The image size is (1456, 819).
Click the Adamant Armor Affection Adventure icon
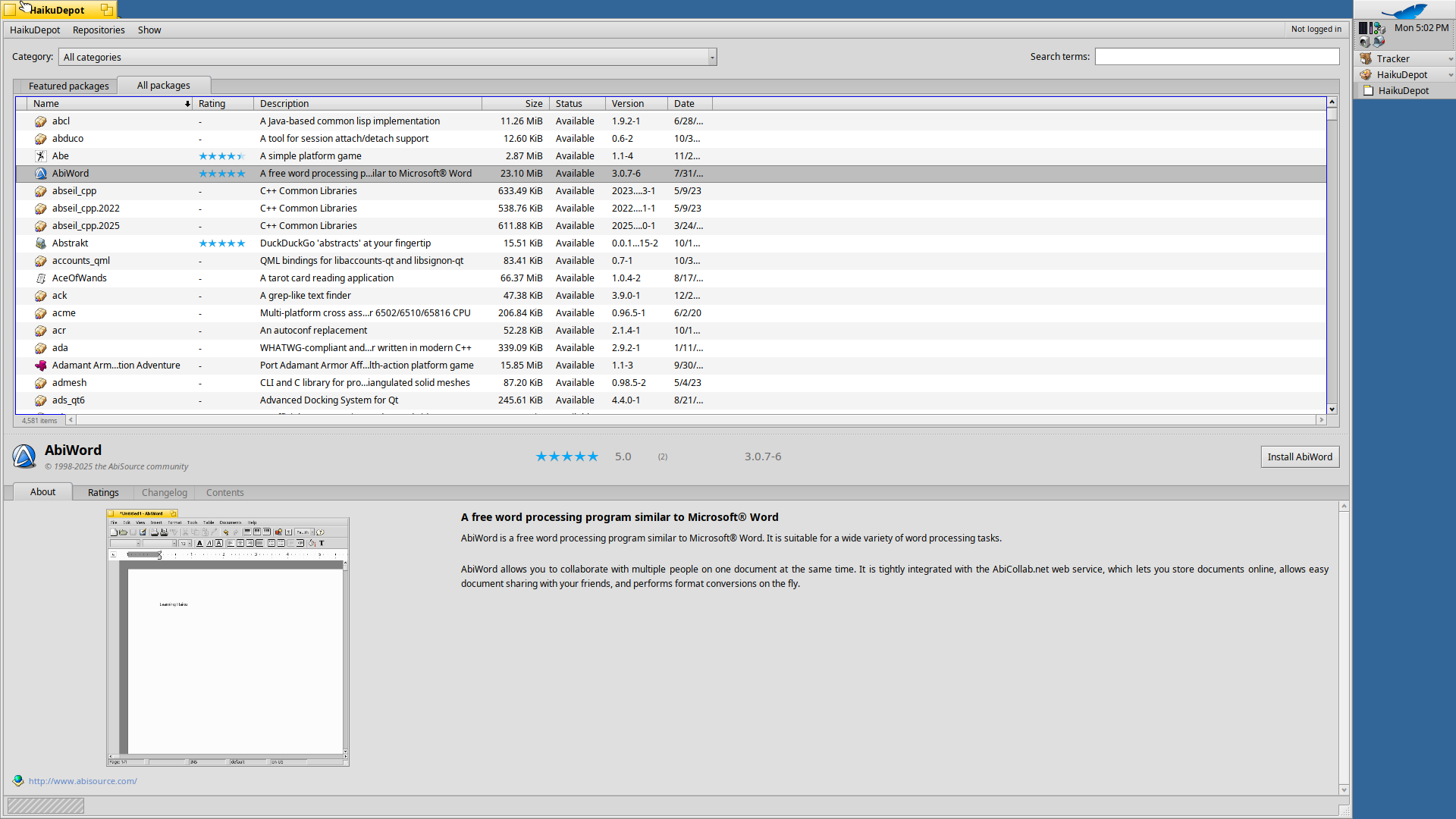pos(41,366)
